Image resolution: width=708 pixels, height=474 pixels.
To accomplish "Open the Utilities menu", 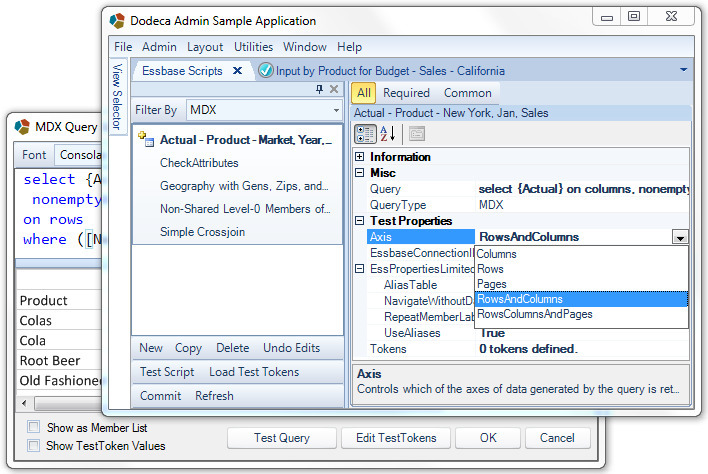I will click(x=253, y=47).
